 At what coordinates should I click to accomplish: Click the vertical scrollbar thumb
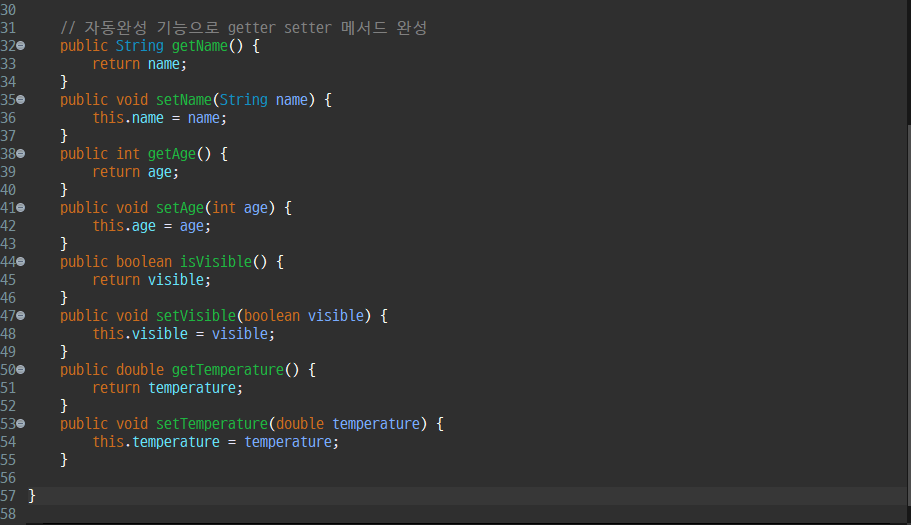tap(909, 314)
